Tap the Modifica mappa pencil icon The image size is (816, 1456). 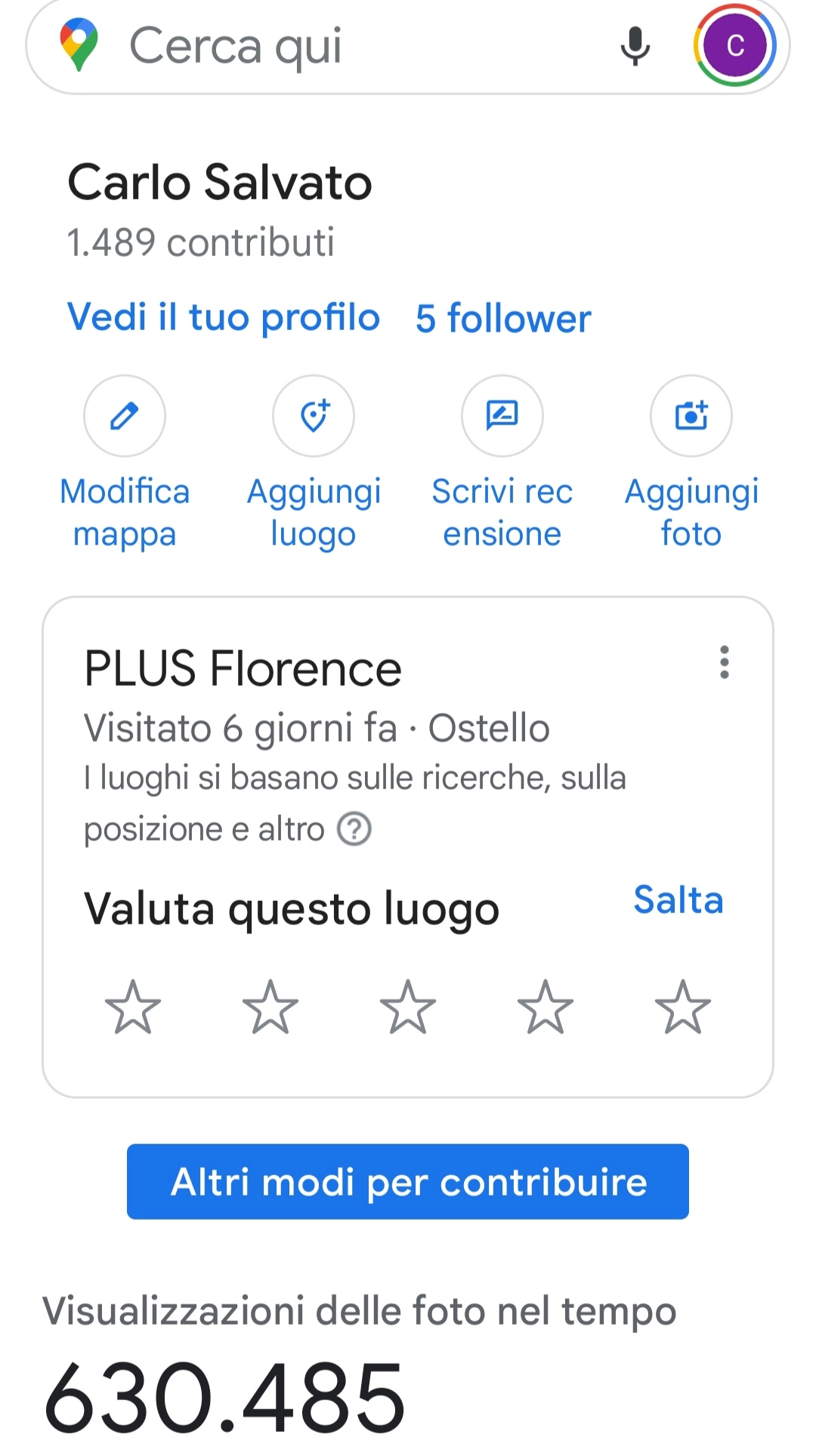[x=125, y=416]
